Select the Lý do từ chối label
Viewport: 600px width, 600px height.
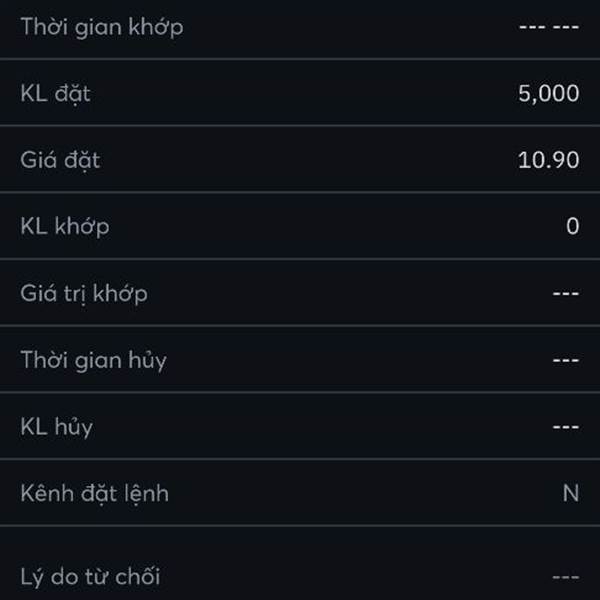pos(90,577)
